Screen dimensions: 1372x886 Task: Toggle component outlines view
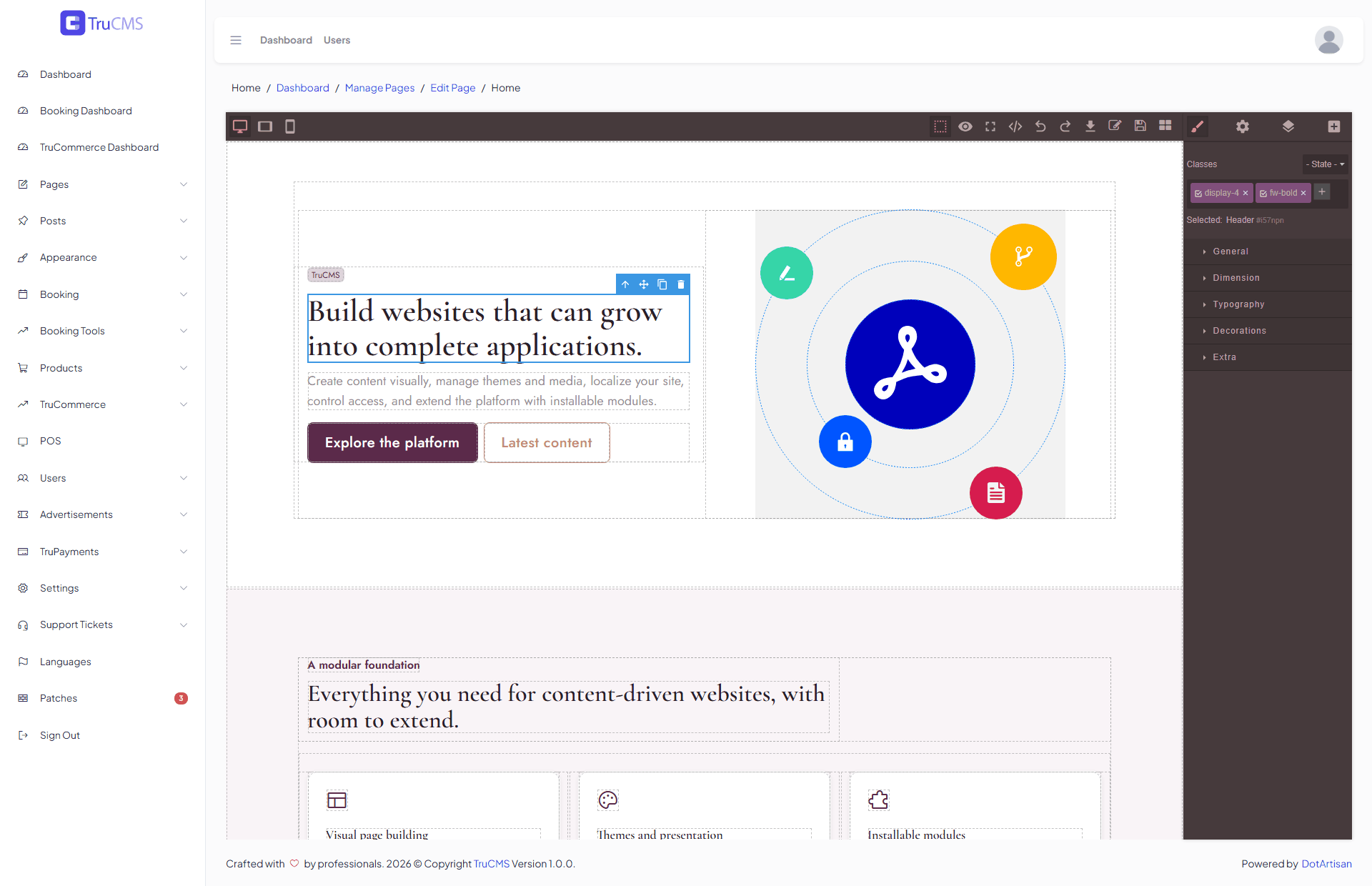[940, 126]
